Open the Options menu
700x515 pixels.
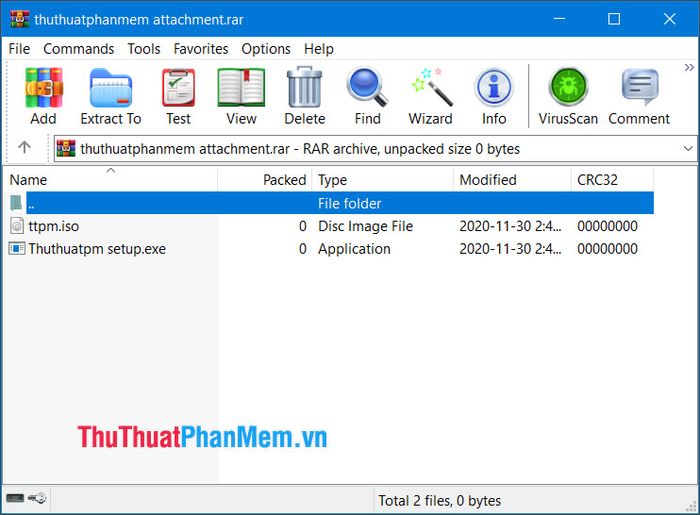pos(266,49)
